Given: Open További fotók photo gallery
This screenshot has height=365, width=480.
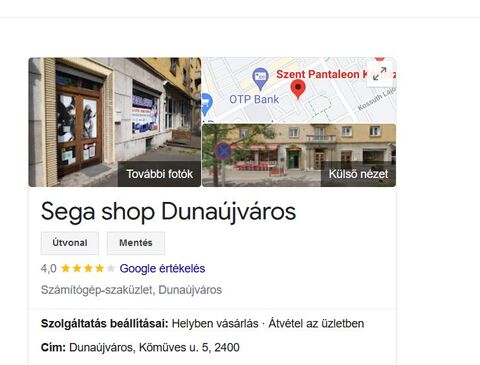Looking at the screenshot, I should click(x=159, y=174).
